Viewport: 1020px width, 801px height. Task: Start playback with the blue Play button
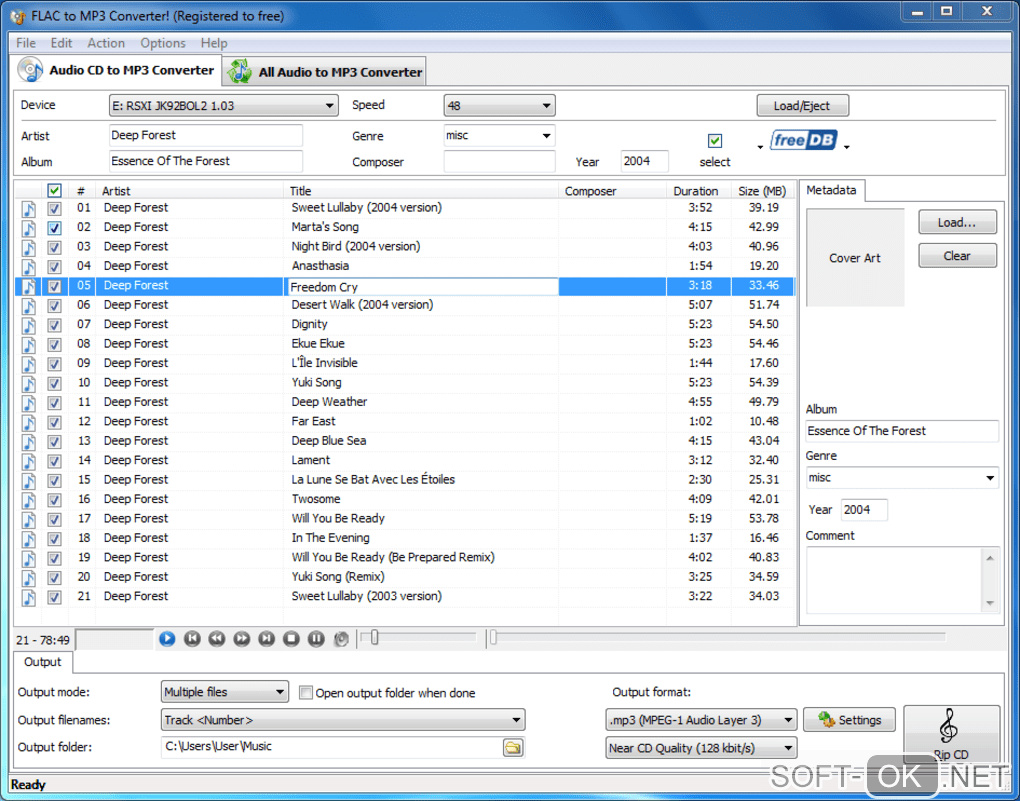[167, 639]
